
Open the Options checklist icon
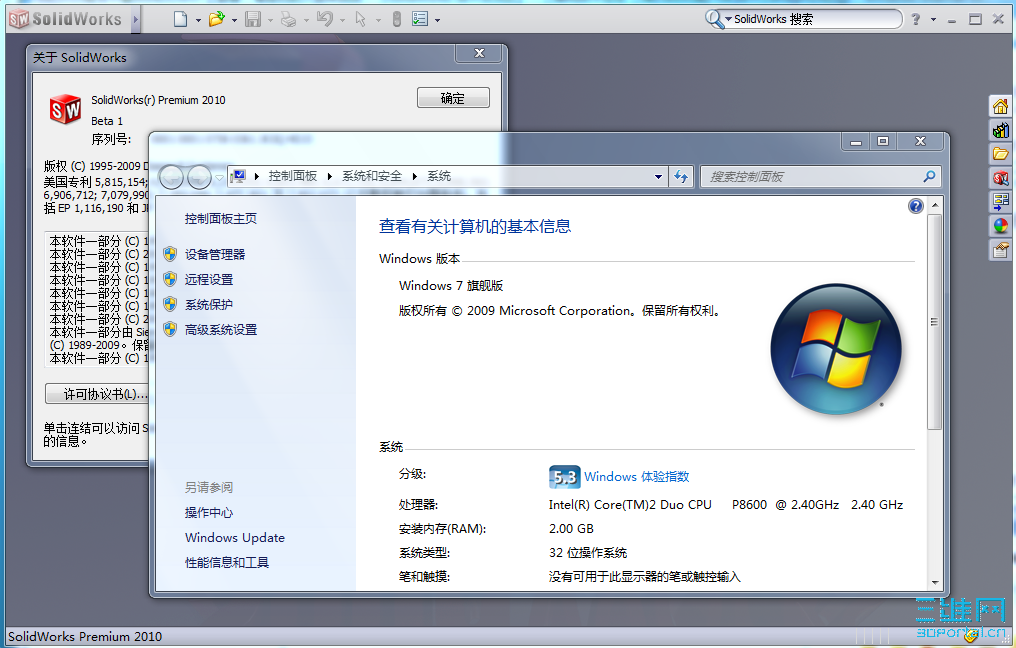click(420, 19)
